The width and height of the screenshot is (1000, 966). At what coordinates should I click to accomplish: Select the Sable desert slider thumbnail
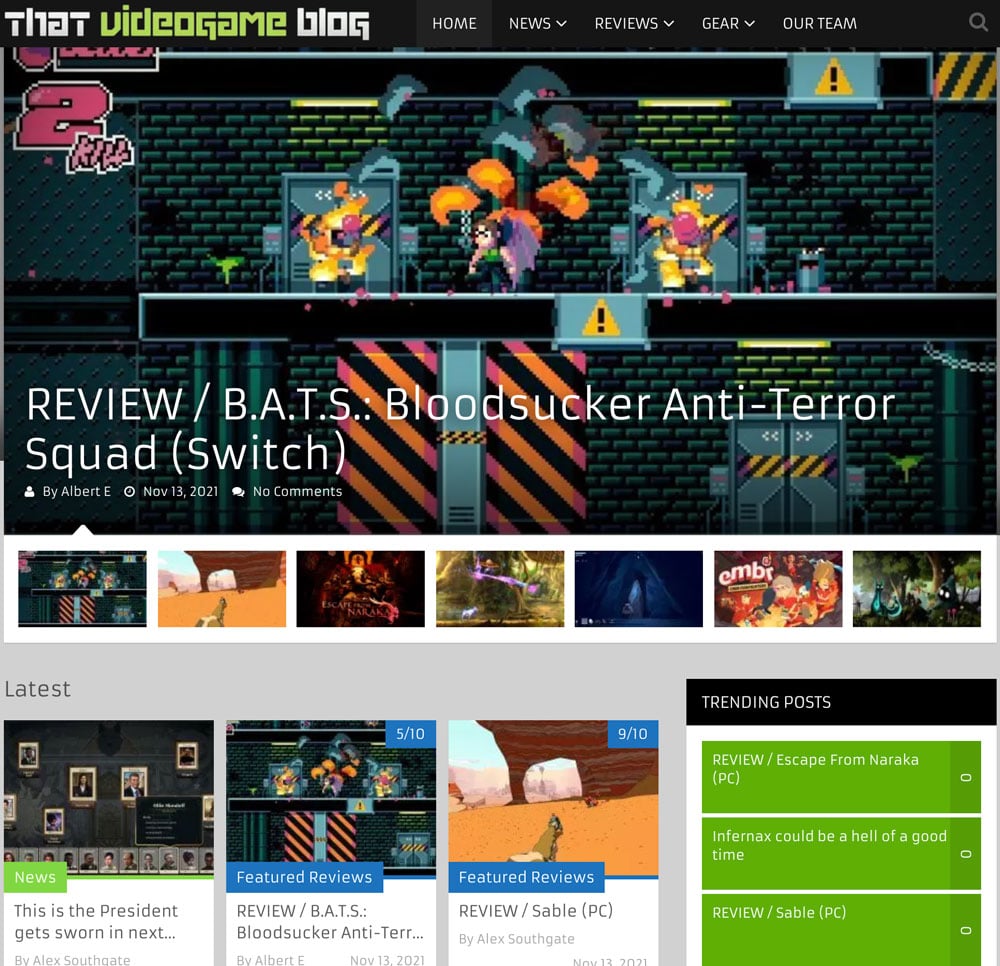click(222, 589)
